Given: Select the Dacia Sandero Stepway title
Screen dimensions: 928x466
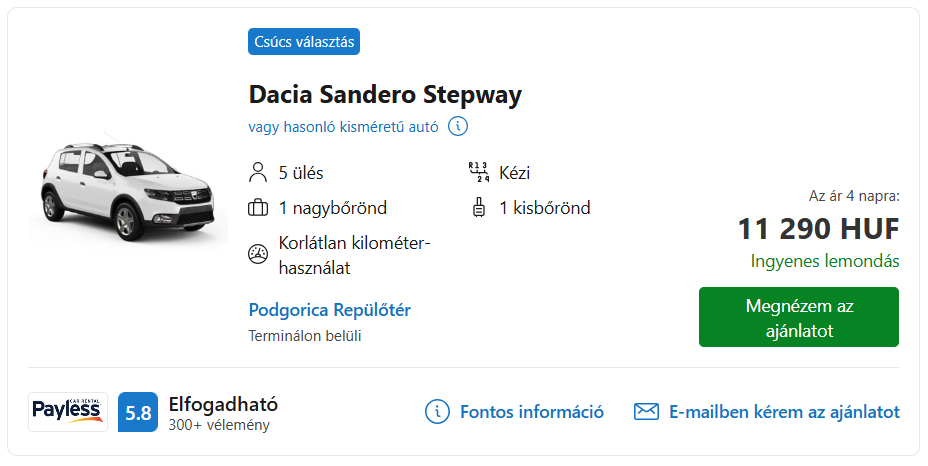Looking at the screenshot, I should (385, 95).
